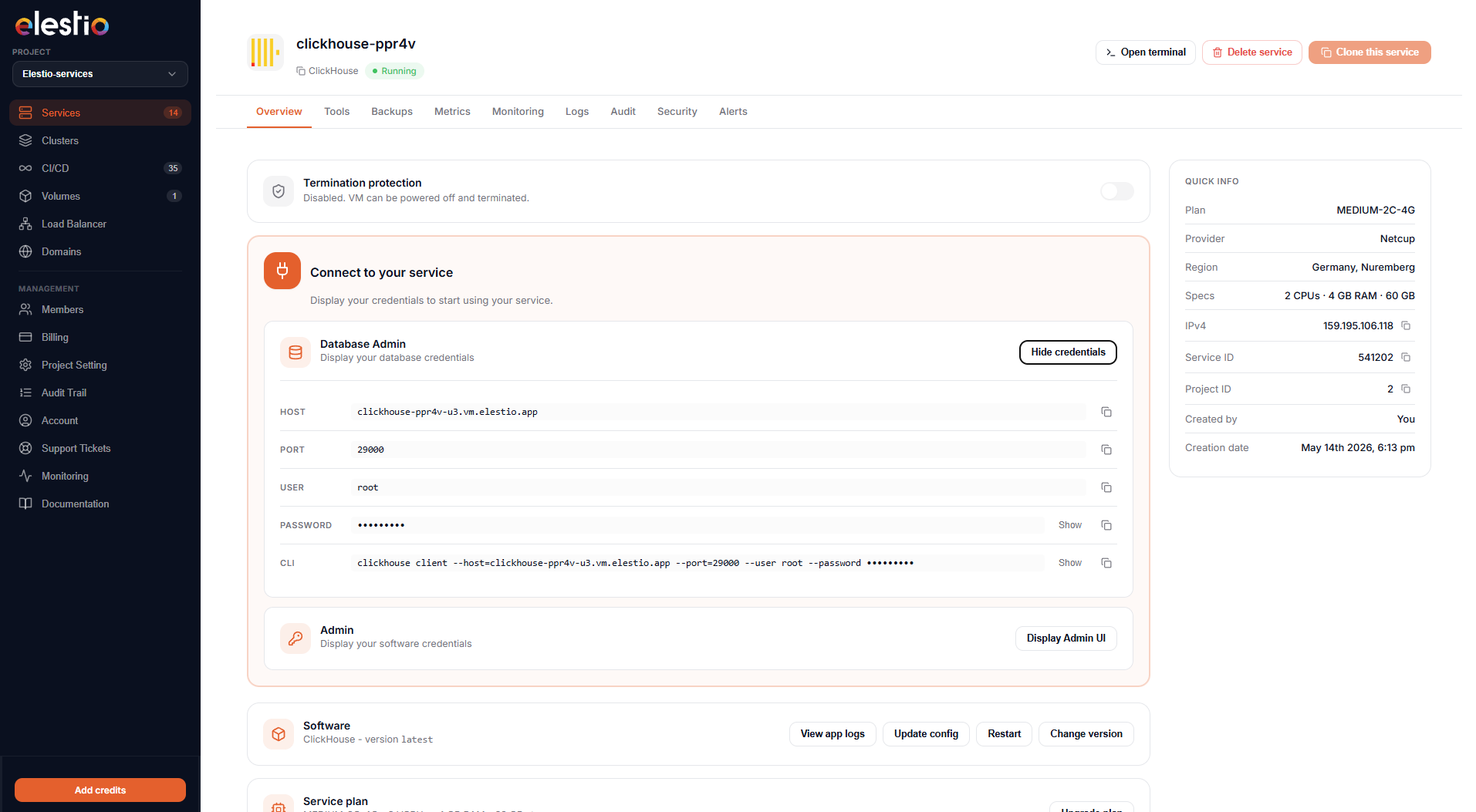Enable the Termination protection toggle
Image resolution: width=1476 pixels, height=812 pixels.
[x=1116, y=191]
